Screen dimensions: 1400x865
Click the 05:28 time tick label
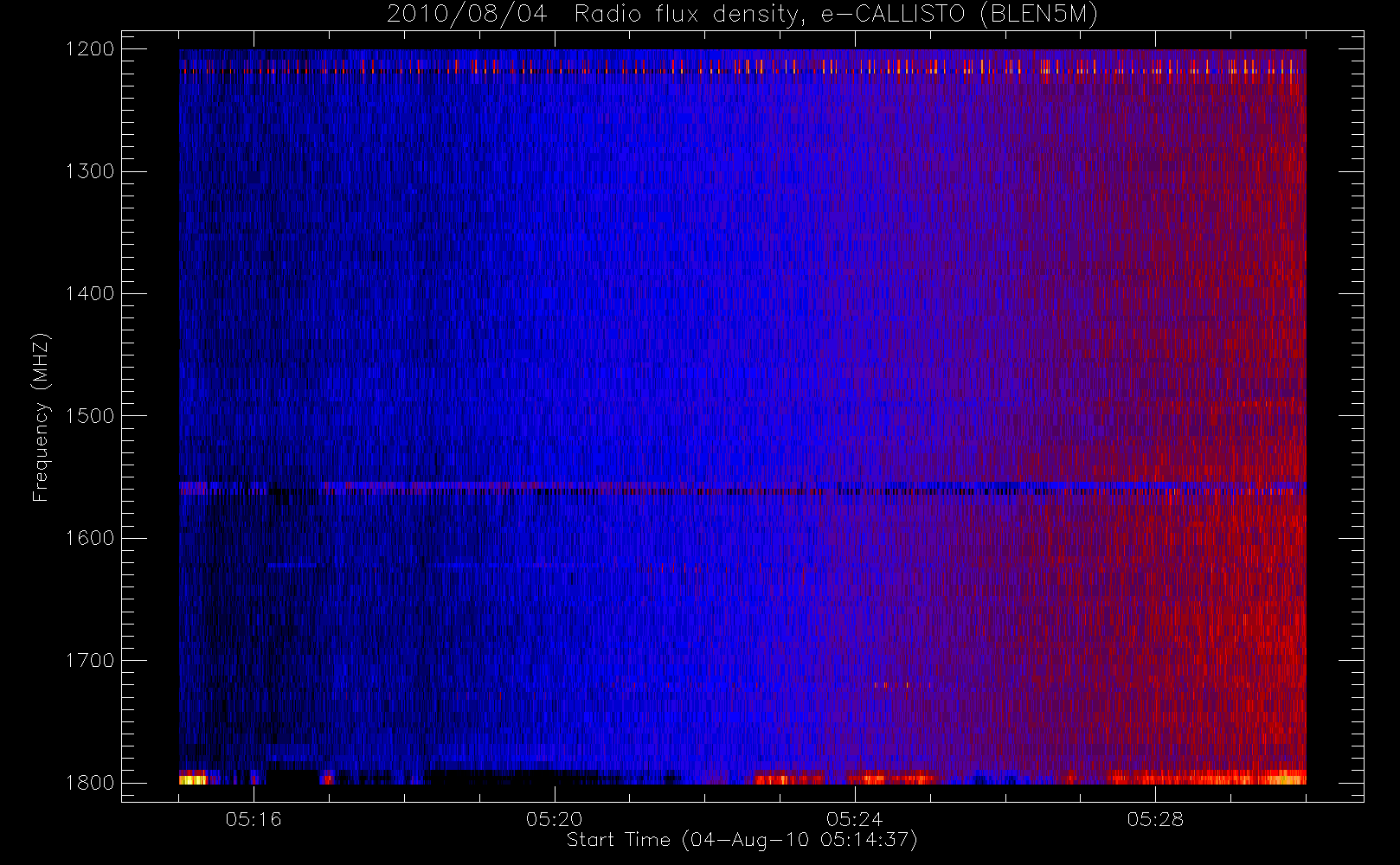pyautogui.click(x=1155, y=819)
